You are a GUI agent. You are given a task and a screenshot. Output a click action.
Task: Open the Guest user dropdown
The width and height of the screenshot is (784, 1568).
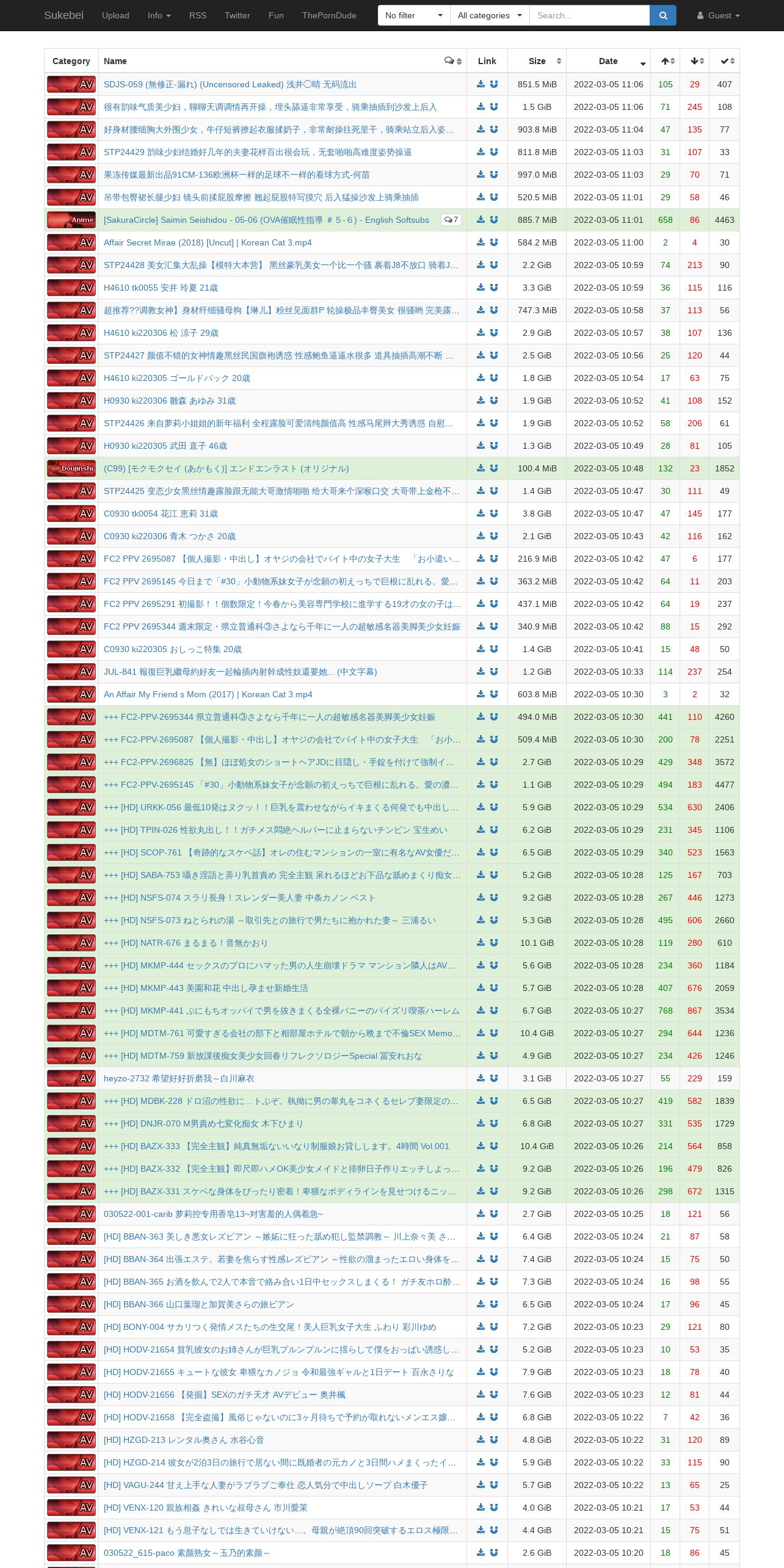coord(719,15)
